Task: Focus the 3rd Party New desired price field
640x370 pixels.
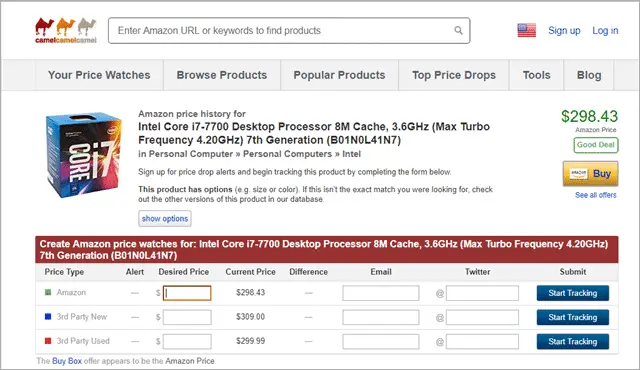Action: click(187, 317)
